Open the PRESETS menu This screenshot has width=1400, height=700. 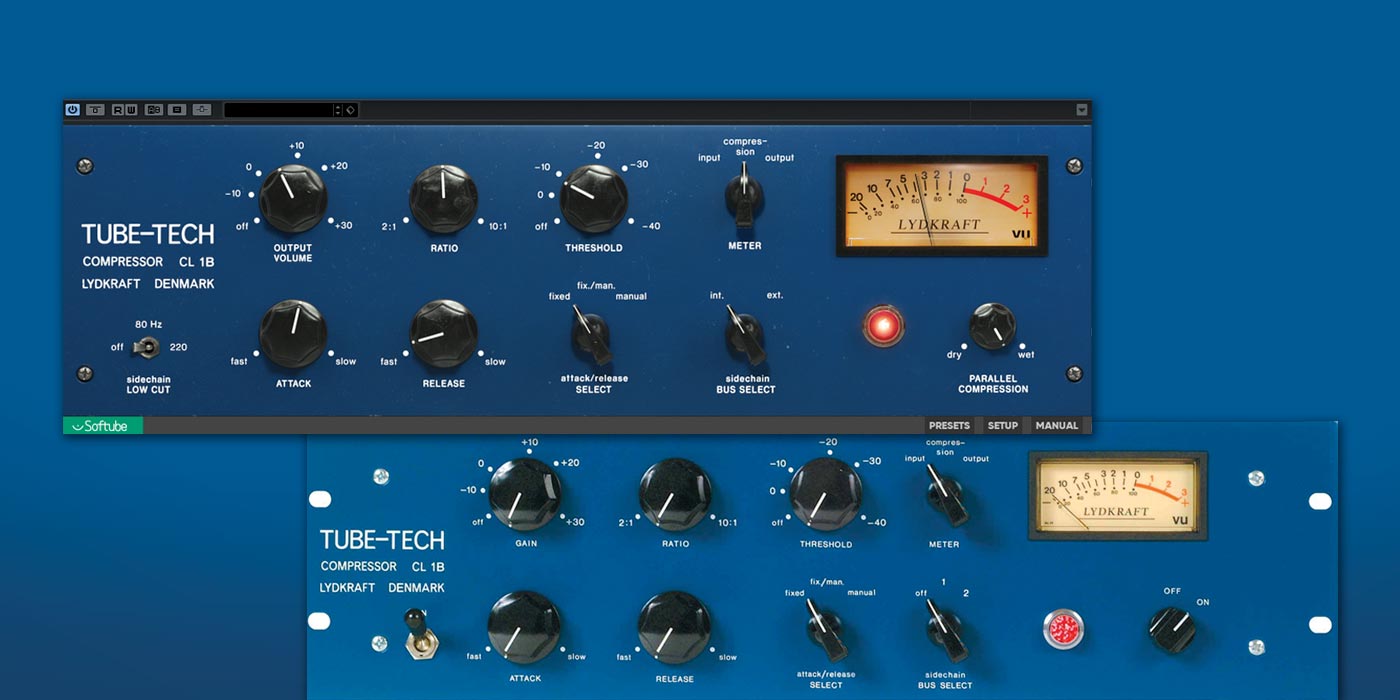pos(949,426)
